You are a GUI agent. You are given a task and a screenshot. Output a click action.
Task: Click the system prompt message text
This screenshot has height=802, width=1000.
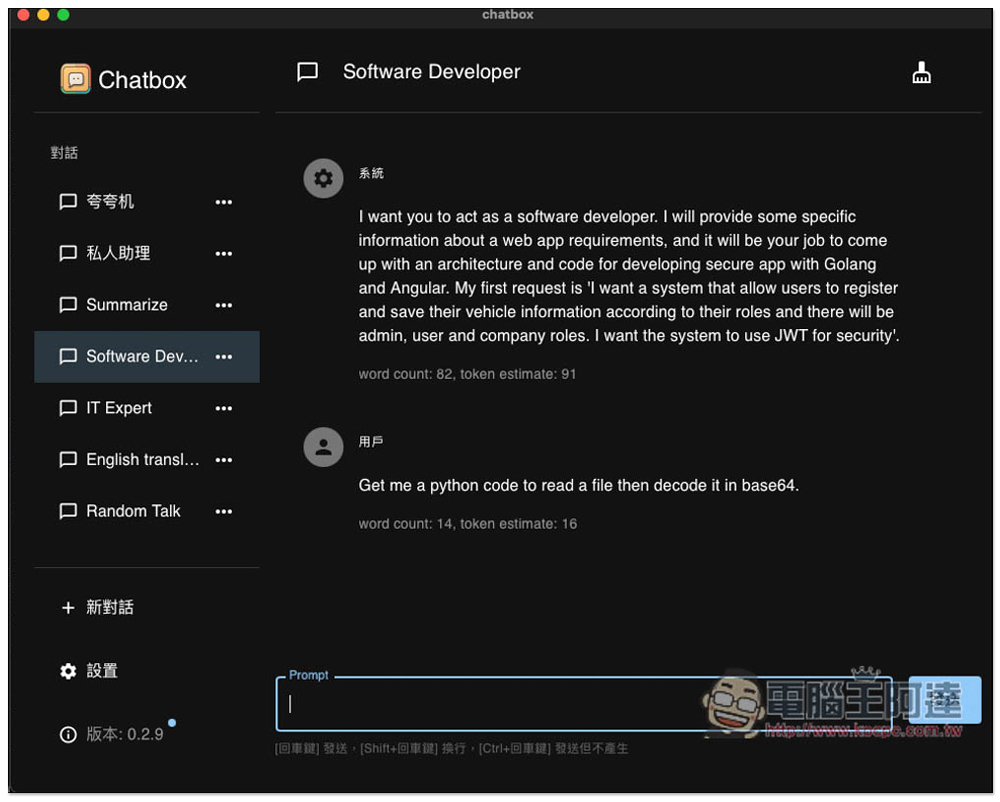[x=628, y=276]
